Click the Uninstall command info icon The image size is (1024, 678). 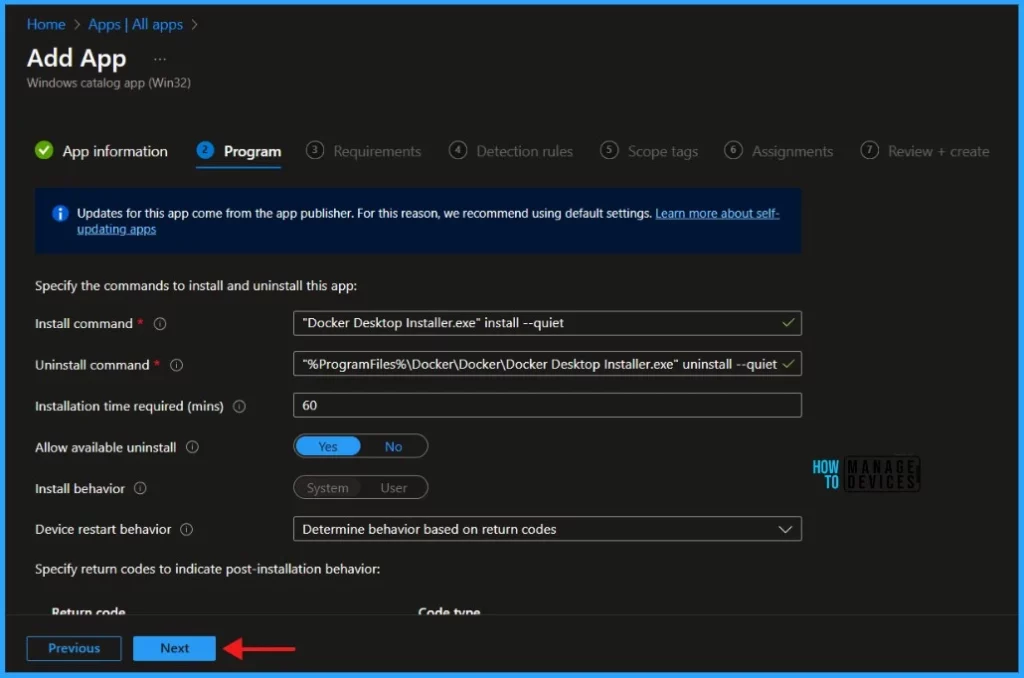pyautogui.click(x=176, y=365)
